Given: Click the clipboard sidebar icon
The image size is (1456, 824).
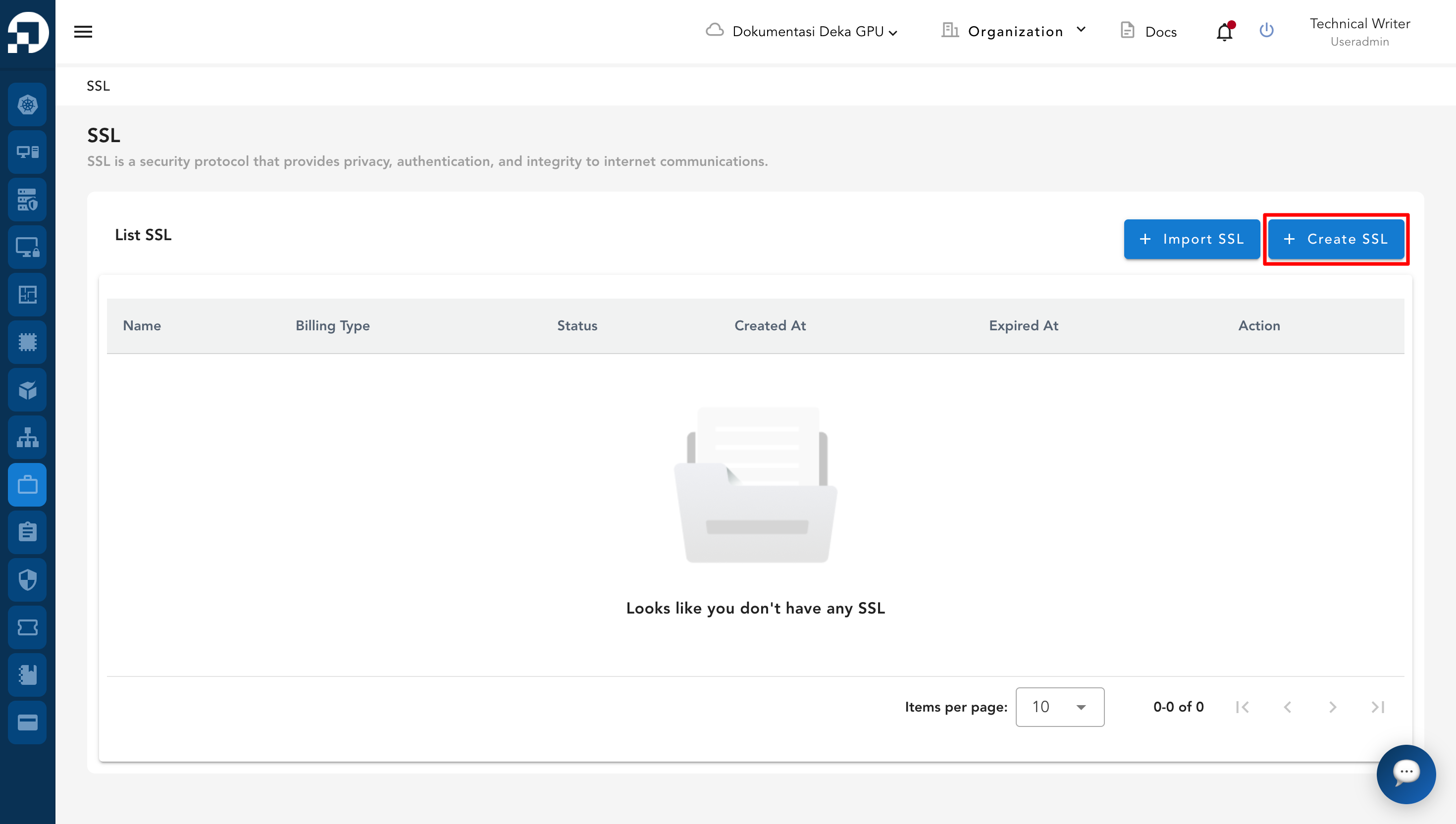Looking at the screenshot, I should click(27, 532).
